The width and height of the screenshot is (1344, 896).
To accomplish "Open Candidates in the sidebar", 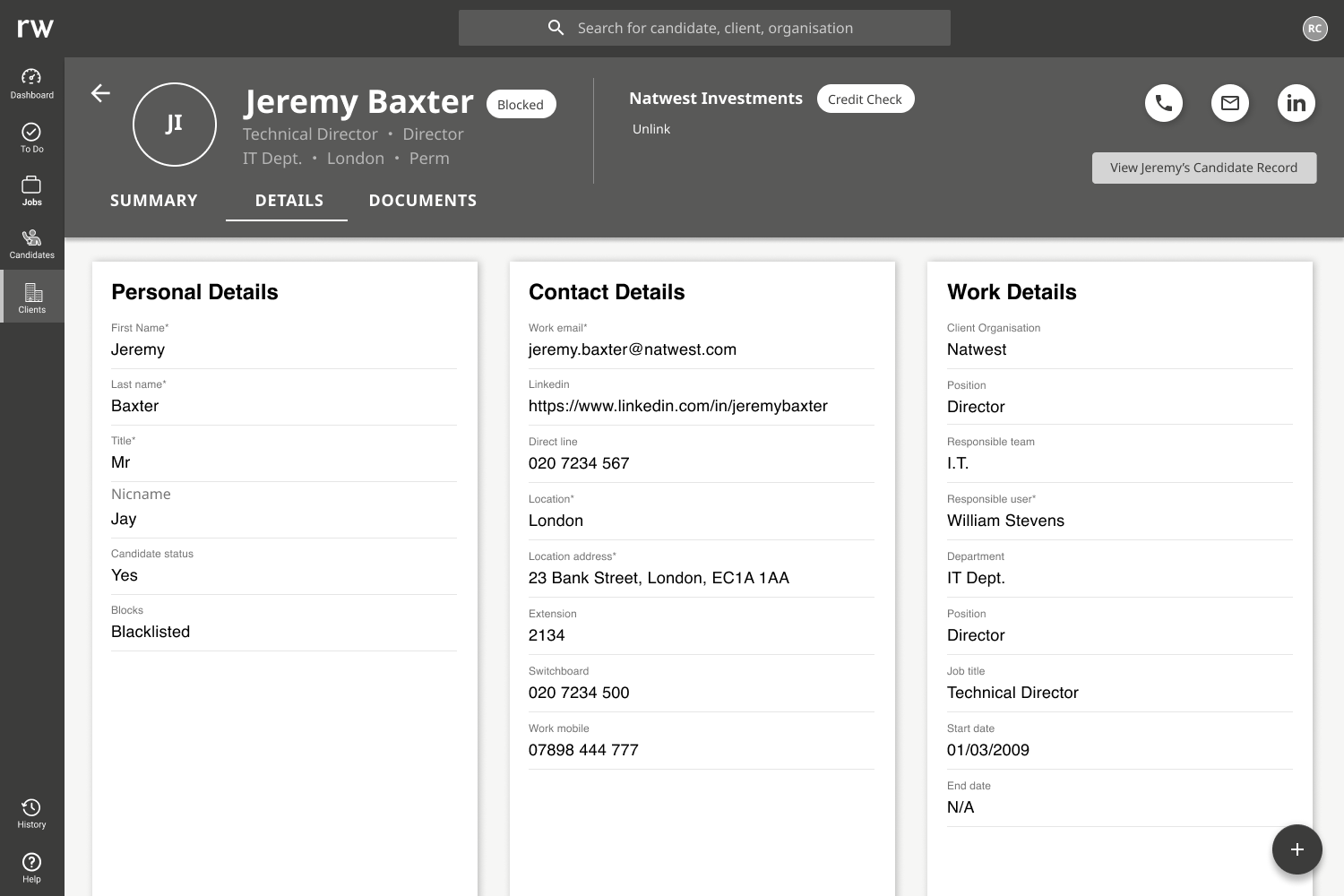I will [31, 244].
